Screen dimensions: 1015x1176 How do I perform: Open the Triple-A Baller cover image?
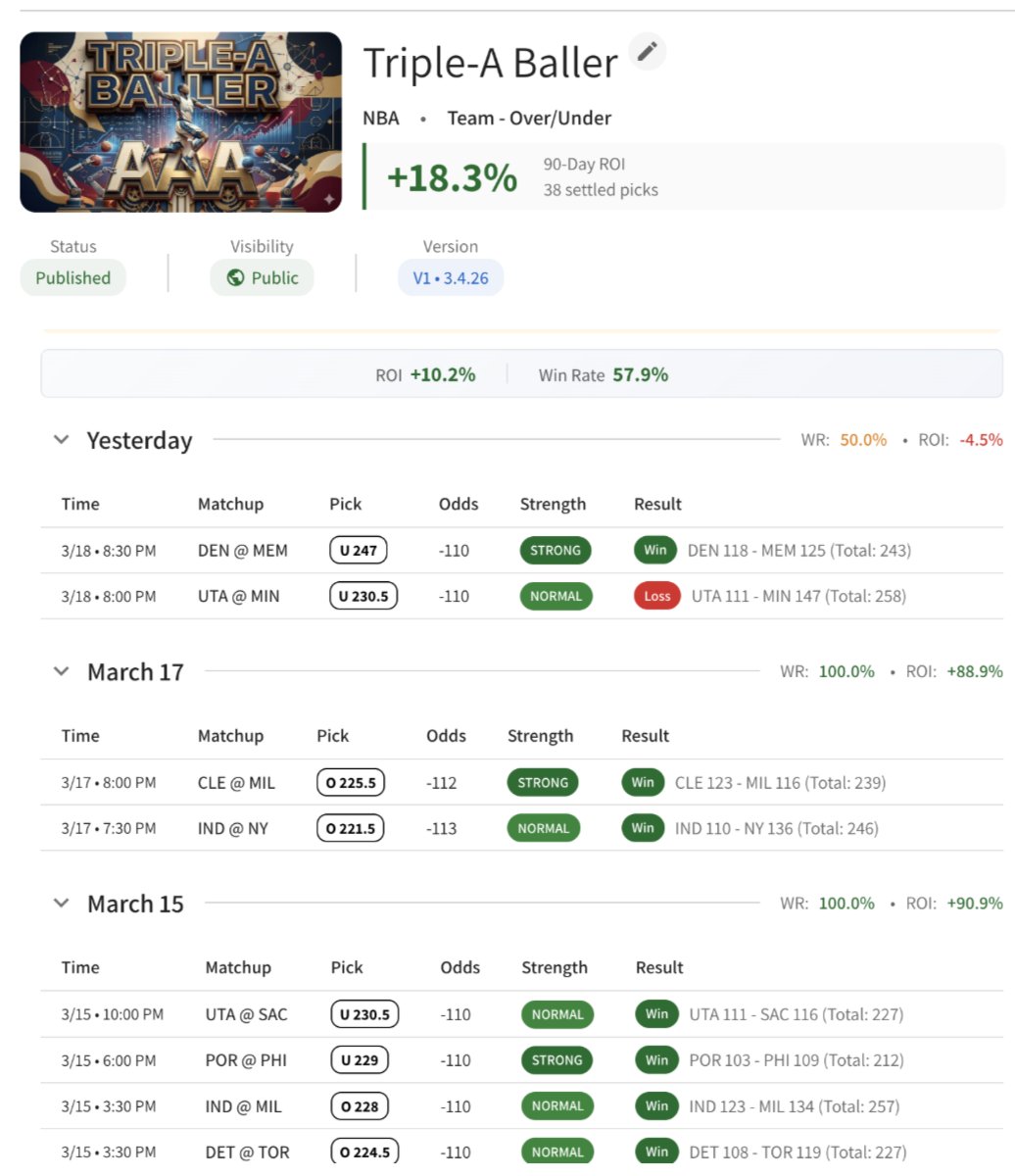(181, 122)
